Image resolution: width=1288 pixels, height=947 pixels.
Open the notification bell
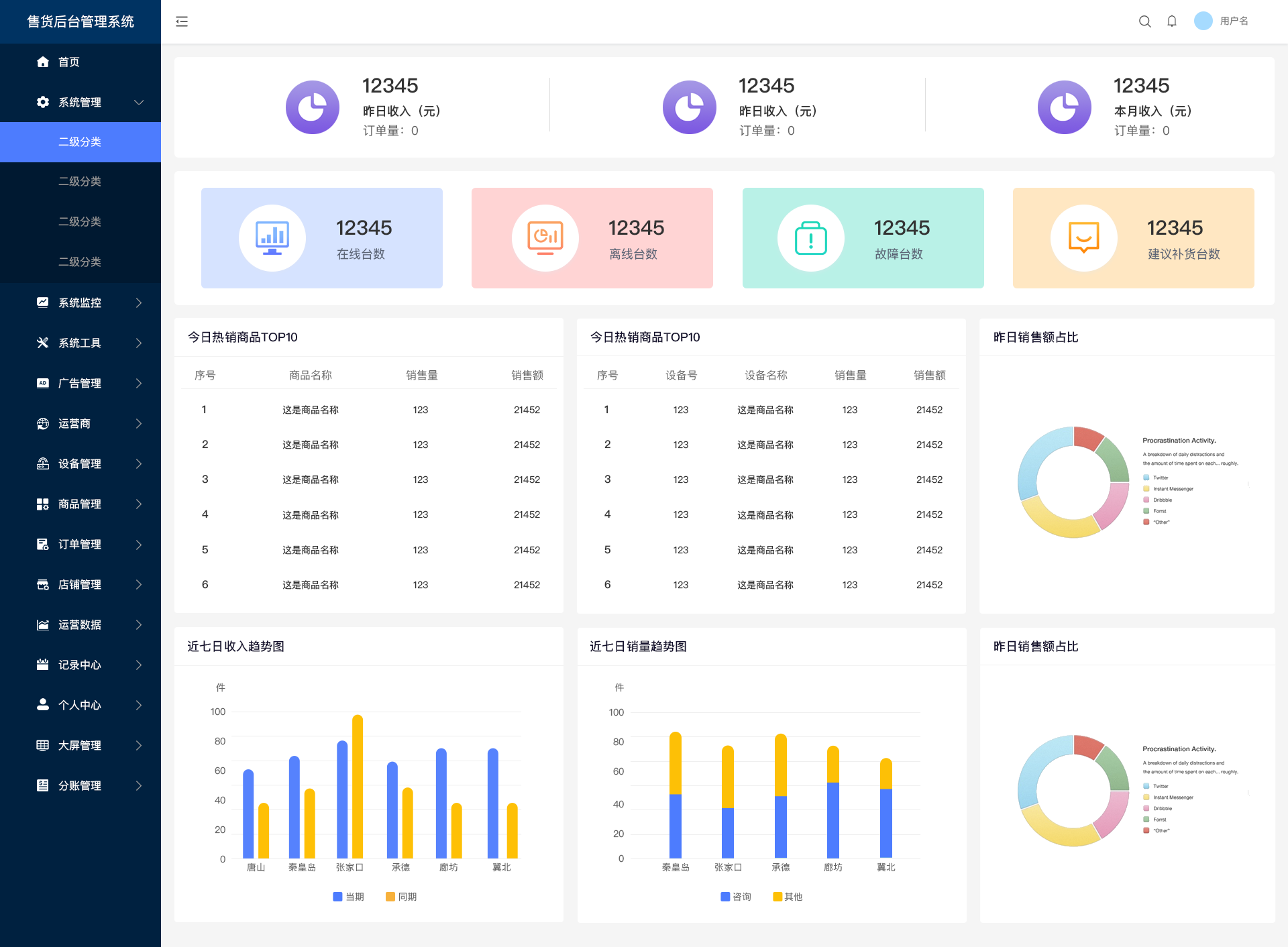point(1171,21)
